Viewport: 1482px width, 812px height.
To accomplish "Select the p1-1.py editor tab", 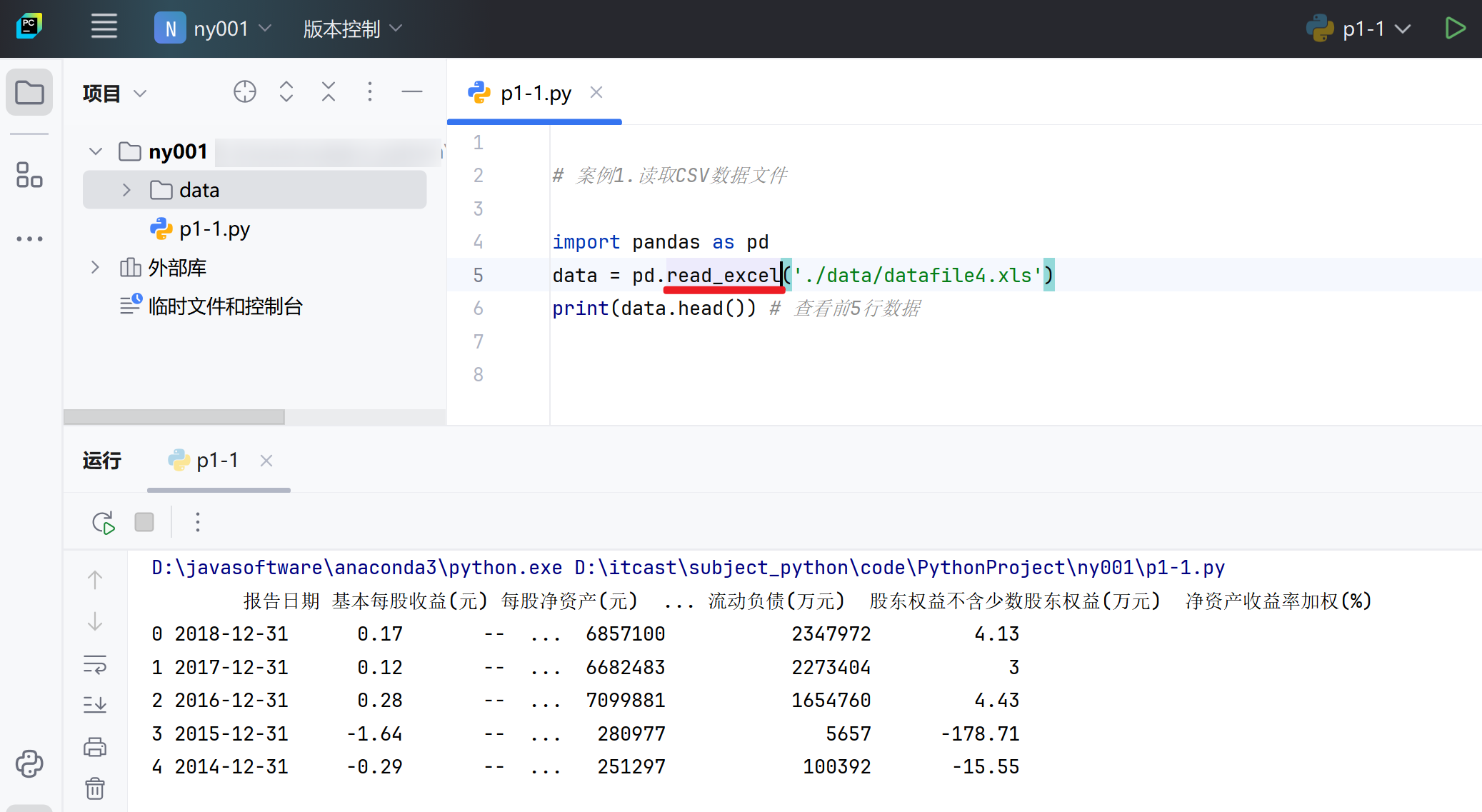I will coord(534,94).
